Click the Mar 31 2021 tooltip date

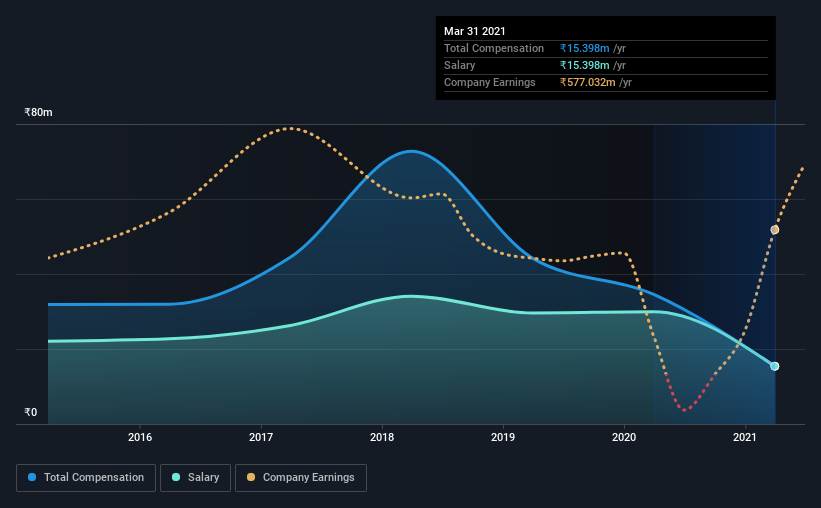474,31
